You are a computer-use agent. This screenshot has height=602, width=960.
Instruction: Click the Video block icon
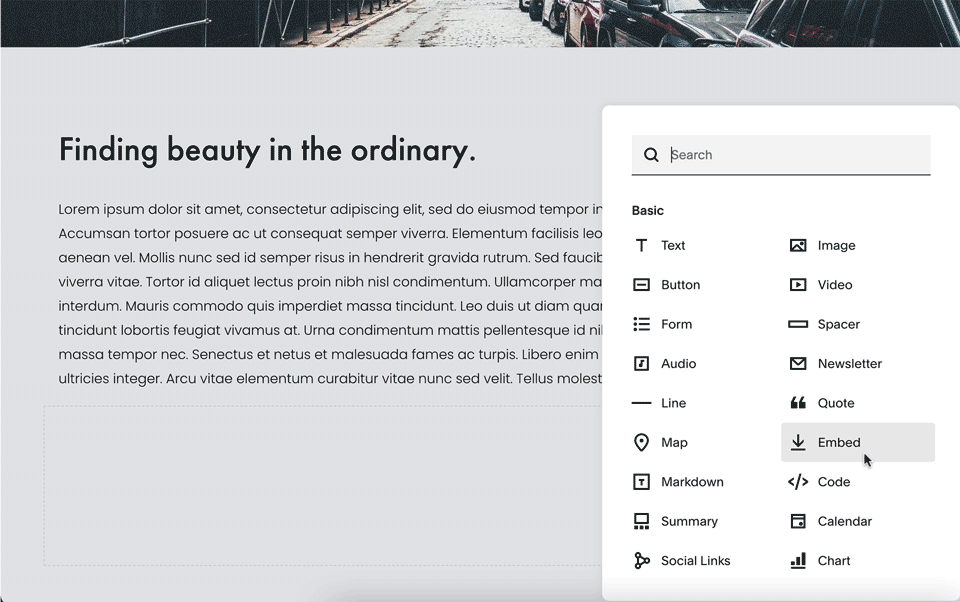(x=798, y=285)
